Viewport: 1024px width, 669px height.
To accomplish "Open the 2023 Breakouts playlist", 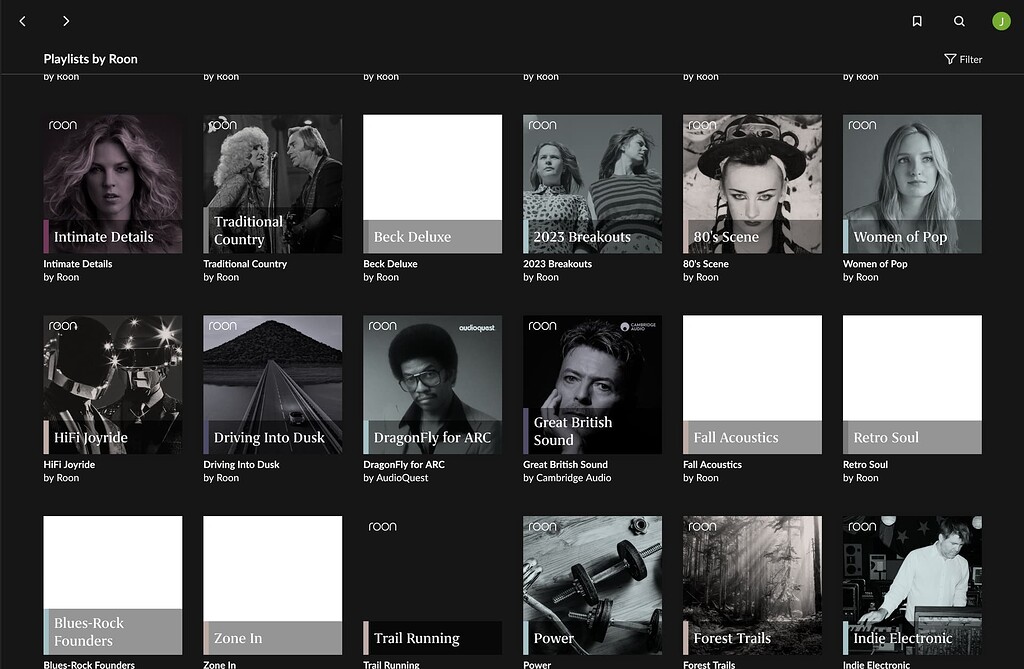I will [x=592, y=183].
